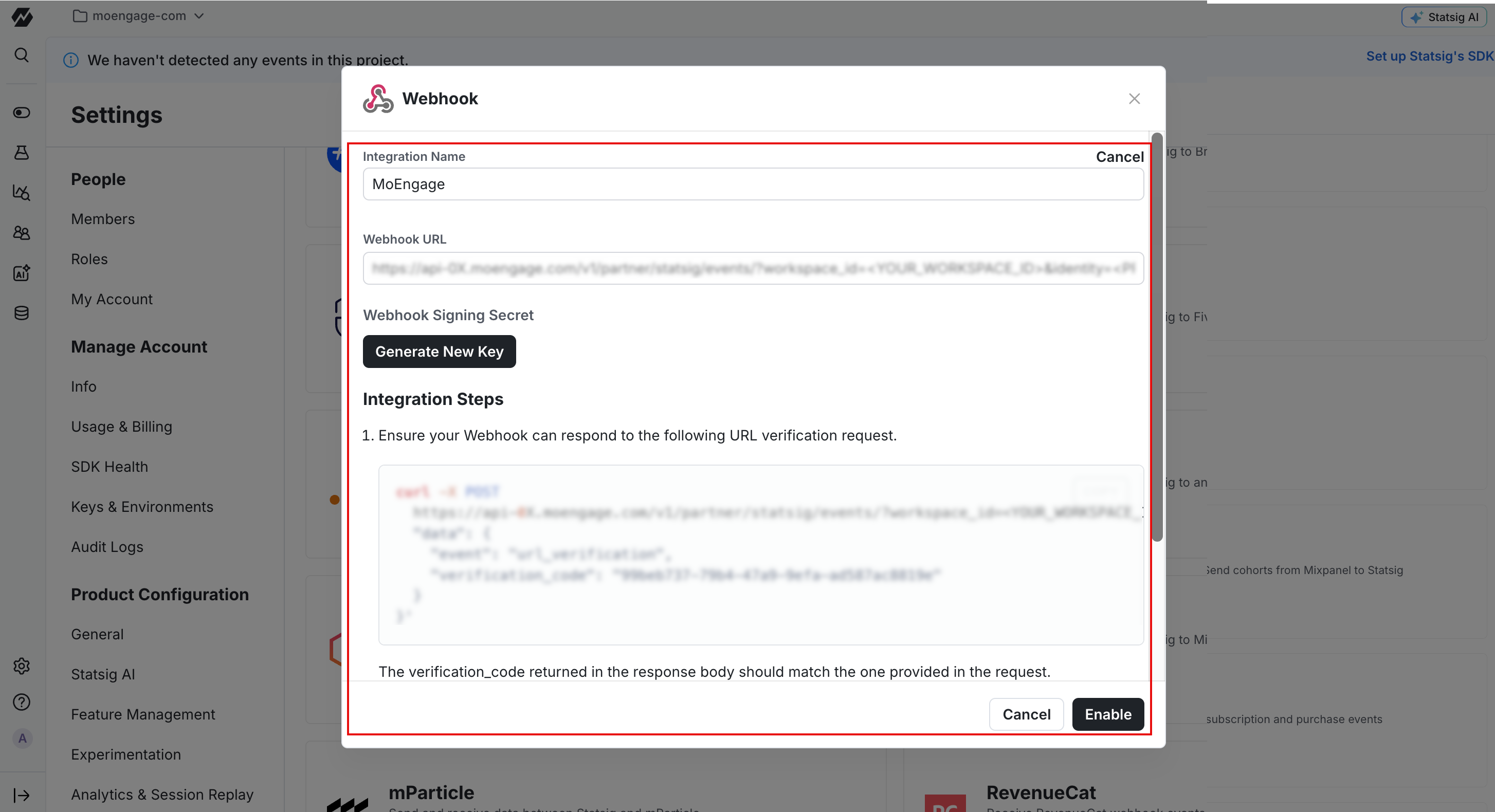The width and height of the screenshot is (1495, 812).
Task: Open the Data database icon
Action: 22,313
